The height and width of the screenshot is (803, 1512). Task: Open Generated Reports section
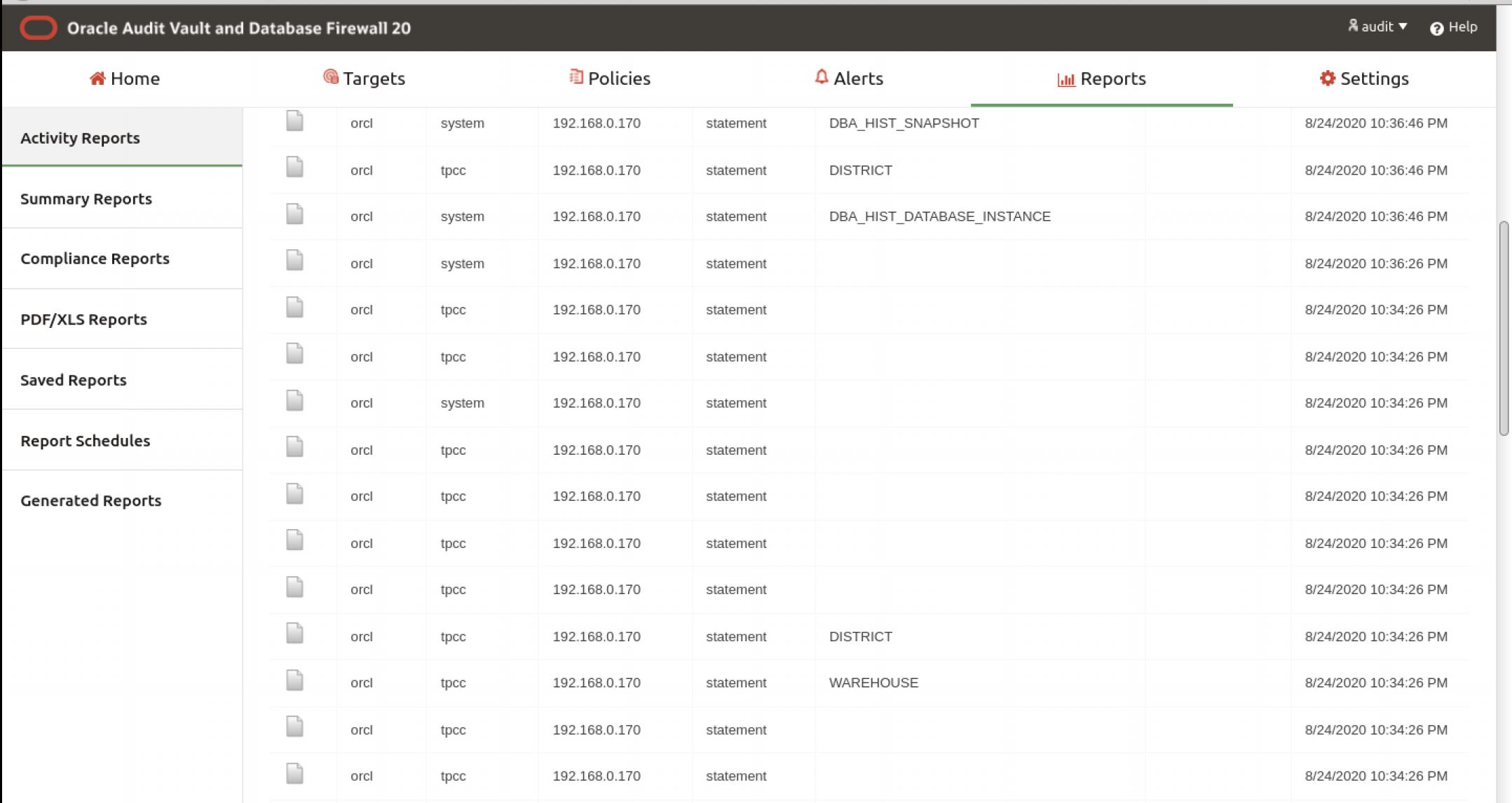pyautogui.click(x=90, y=501)
